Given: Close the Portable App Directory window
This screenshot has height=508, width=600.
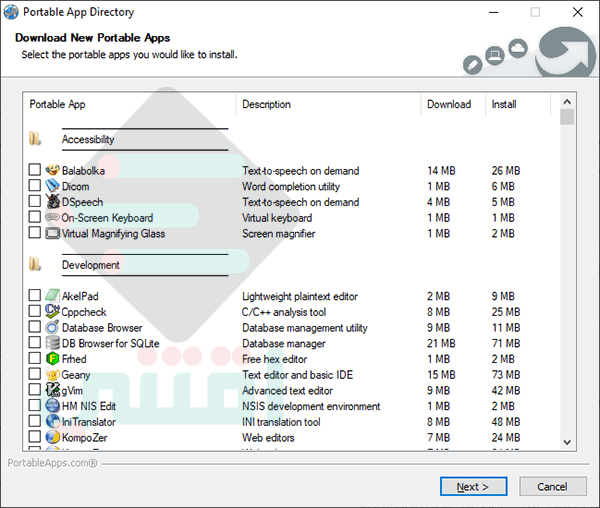Looking at the screenshot, I should (x=577, y=12).
